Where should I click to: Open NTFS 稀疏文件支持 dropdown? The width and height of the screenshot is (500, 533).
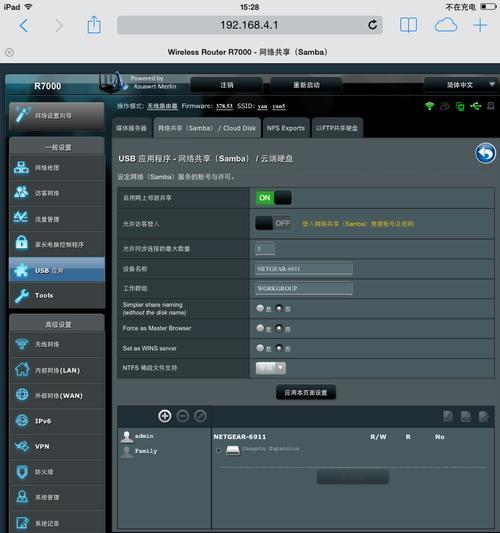(271, 368)
